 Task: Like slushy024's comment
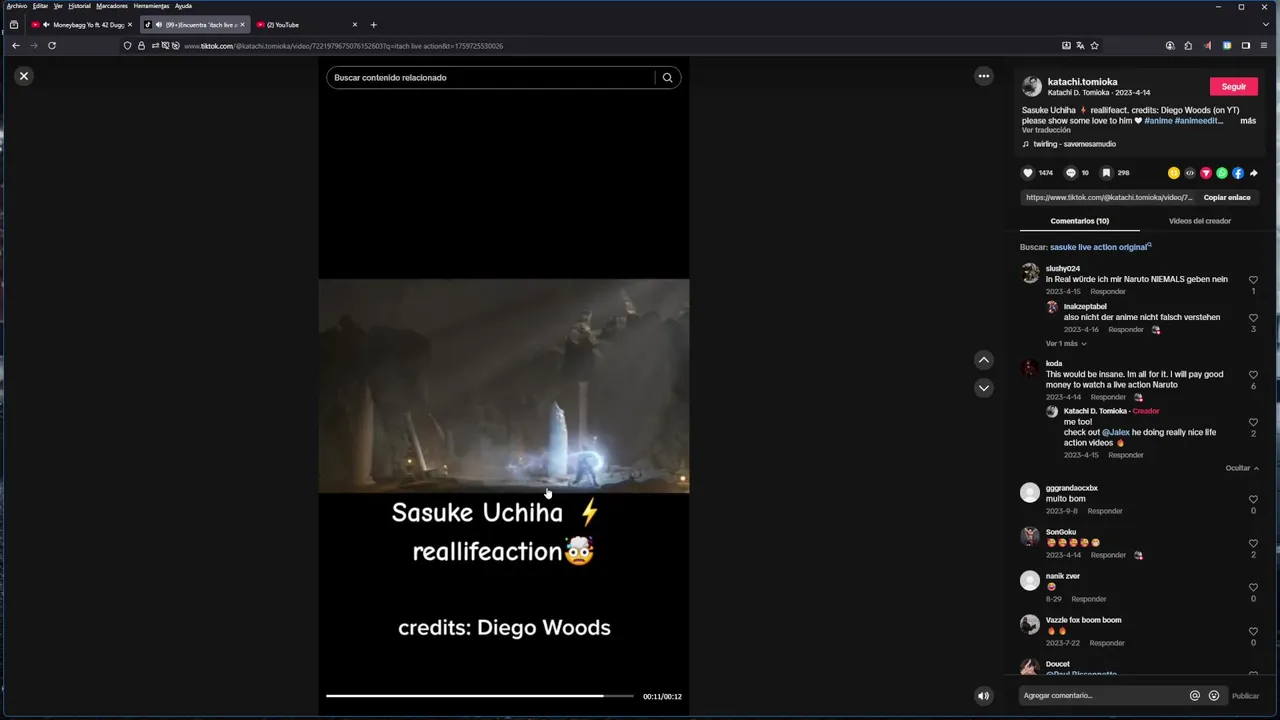point(1253,280)
